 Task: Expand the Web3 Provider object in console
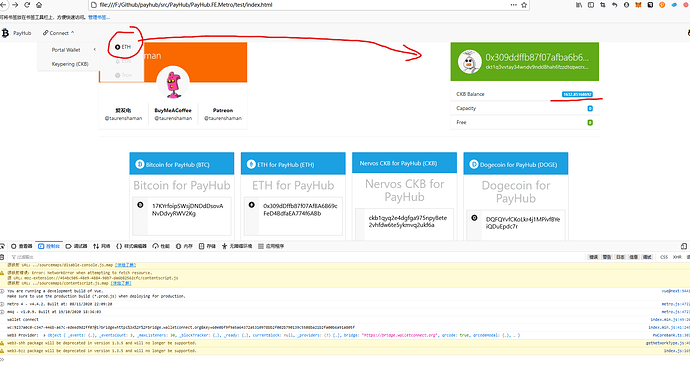click(44, 335)
